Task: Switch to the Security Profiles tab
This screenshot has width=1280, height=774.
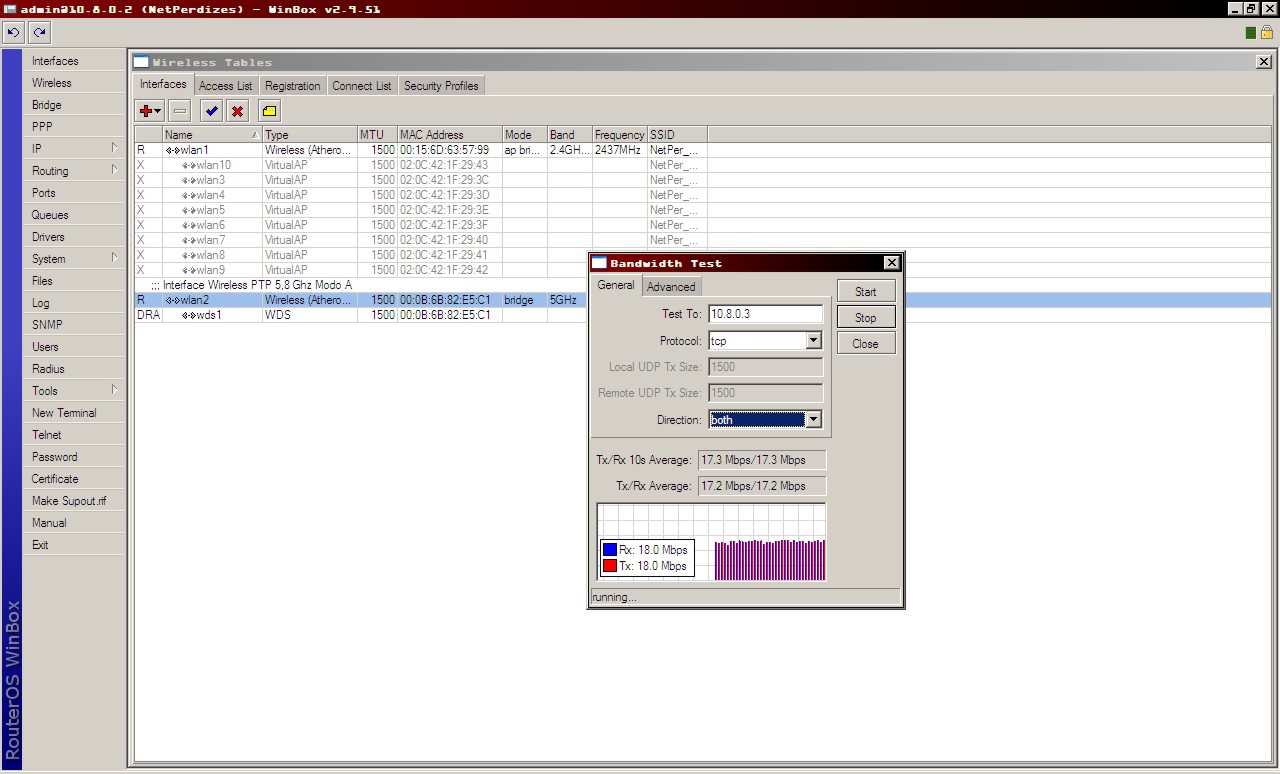Action: tap(440, 86)
